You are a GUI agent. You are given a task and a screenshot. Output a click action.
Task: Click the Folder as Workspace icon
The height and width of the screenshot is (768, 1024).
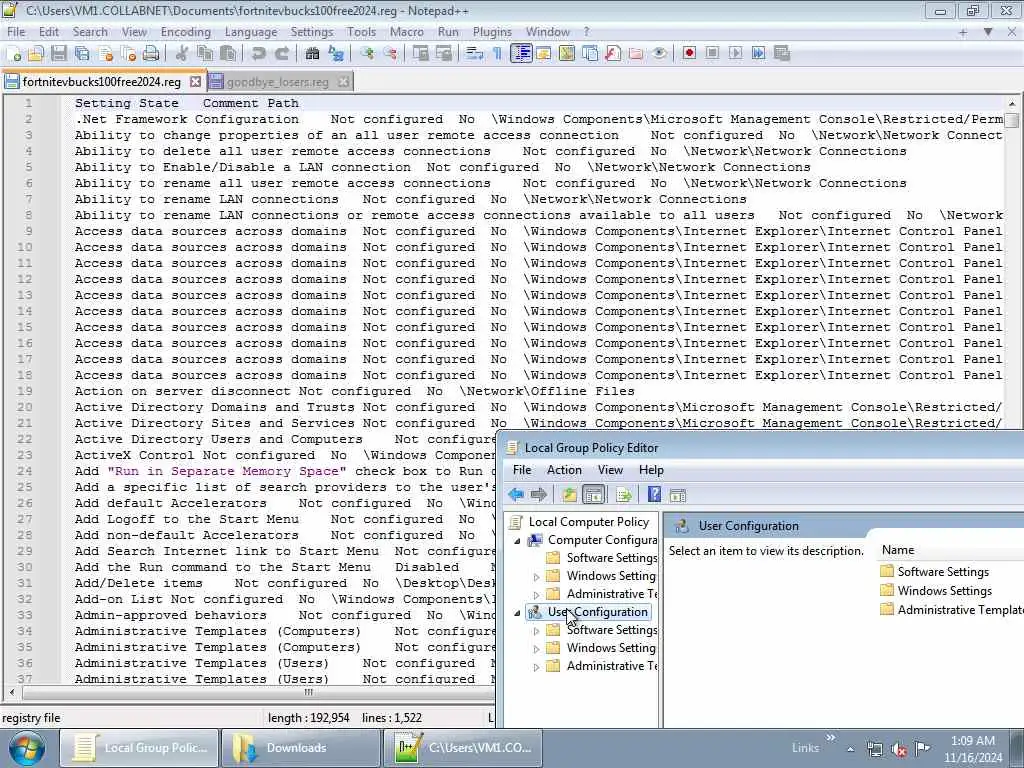pyautogui.click(x=636, y=54)
